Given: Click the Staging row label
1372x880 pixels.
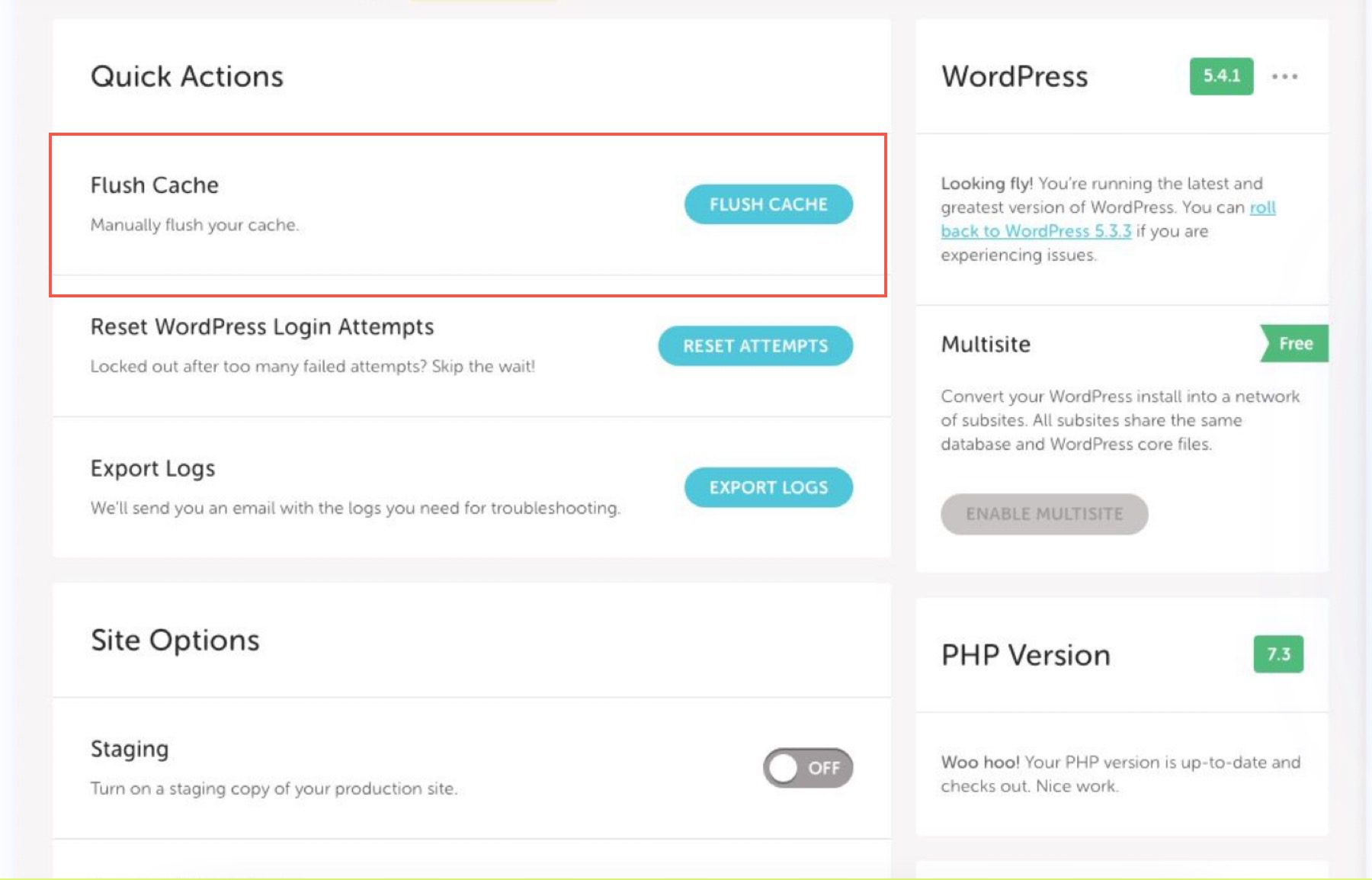Looking at the screenshot, I should click(x=130, y=748).
